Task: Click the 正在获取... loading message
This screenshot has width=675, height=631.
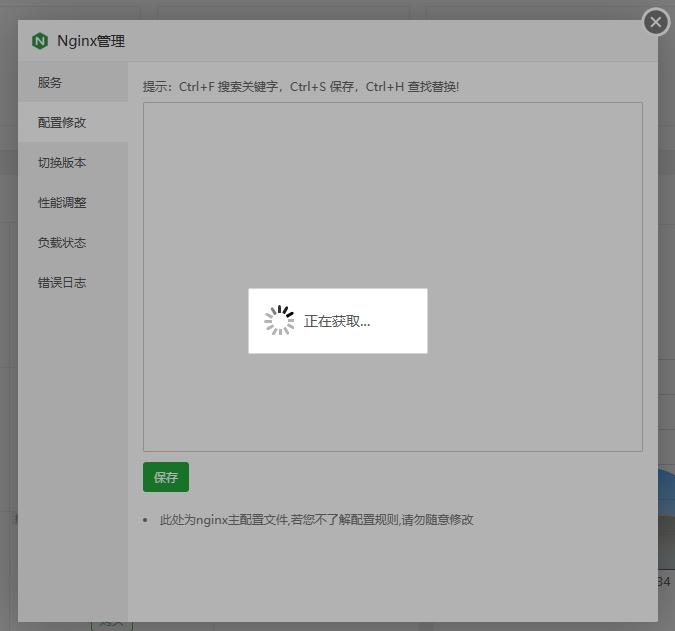Action: pyautogui.click(x=337, y=321)
